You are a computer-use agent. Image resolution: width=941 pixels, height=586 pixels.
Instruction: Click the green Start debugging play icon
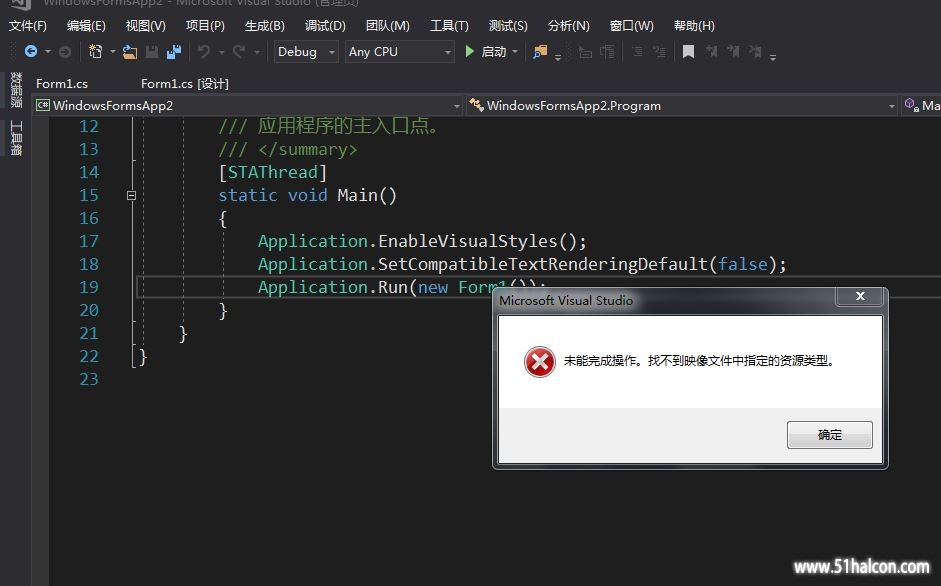[470, 52]
